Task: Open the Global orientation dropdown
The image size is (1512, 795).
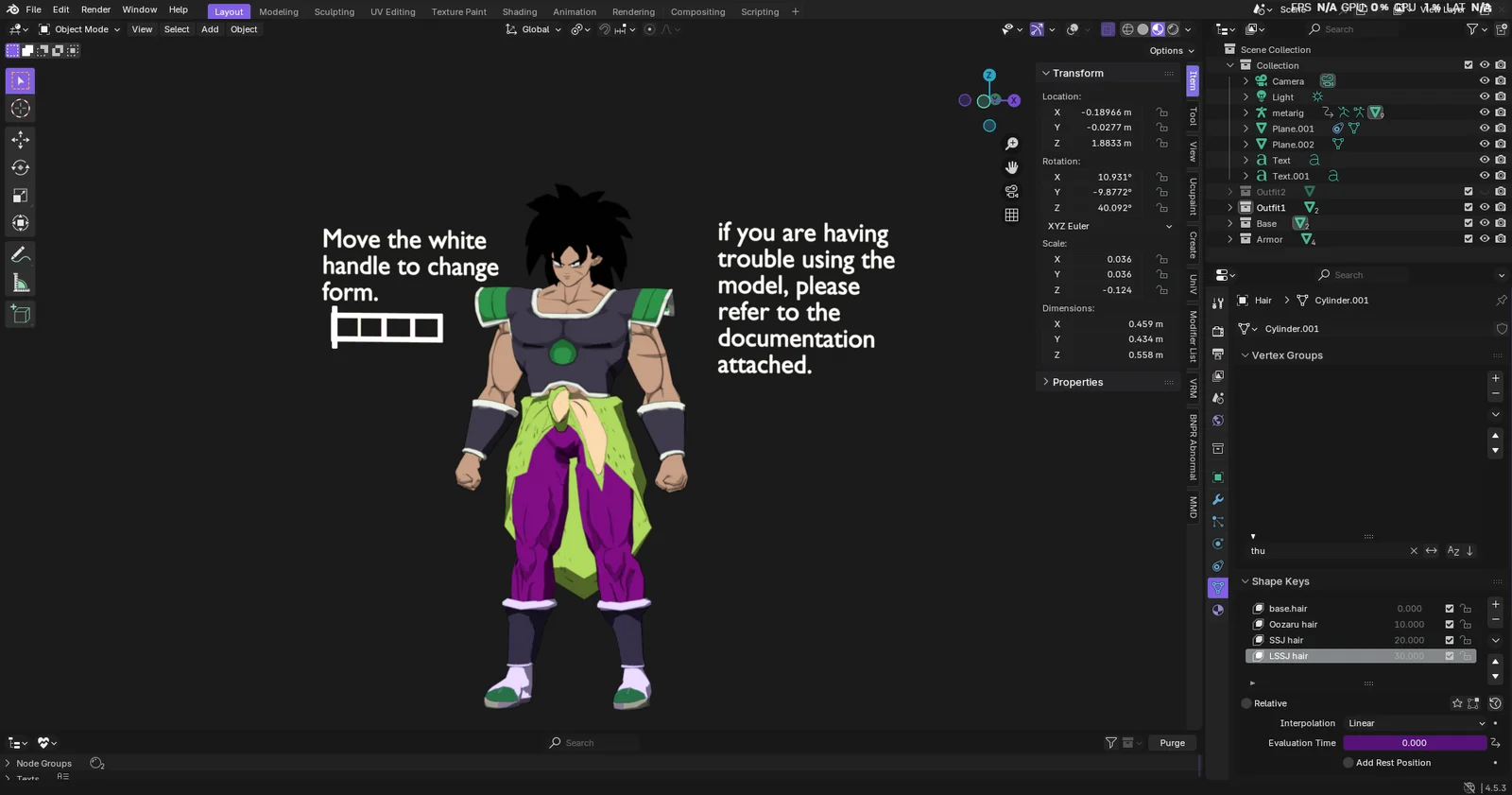Action: pos(534,29)
